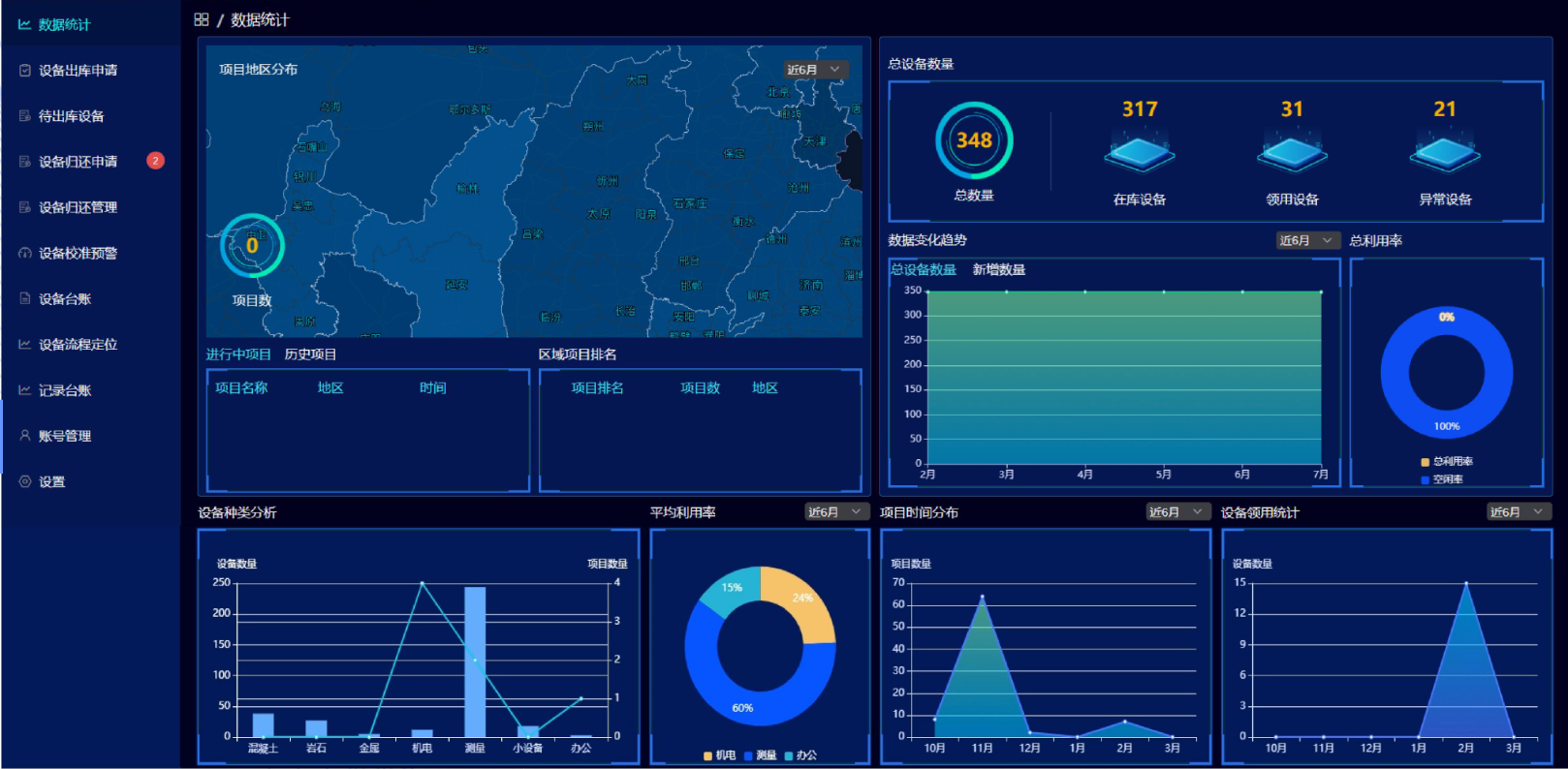Click the 在库设备 platform icon

(1140, 153)
